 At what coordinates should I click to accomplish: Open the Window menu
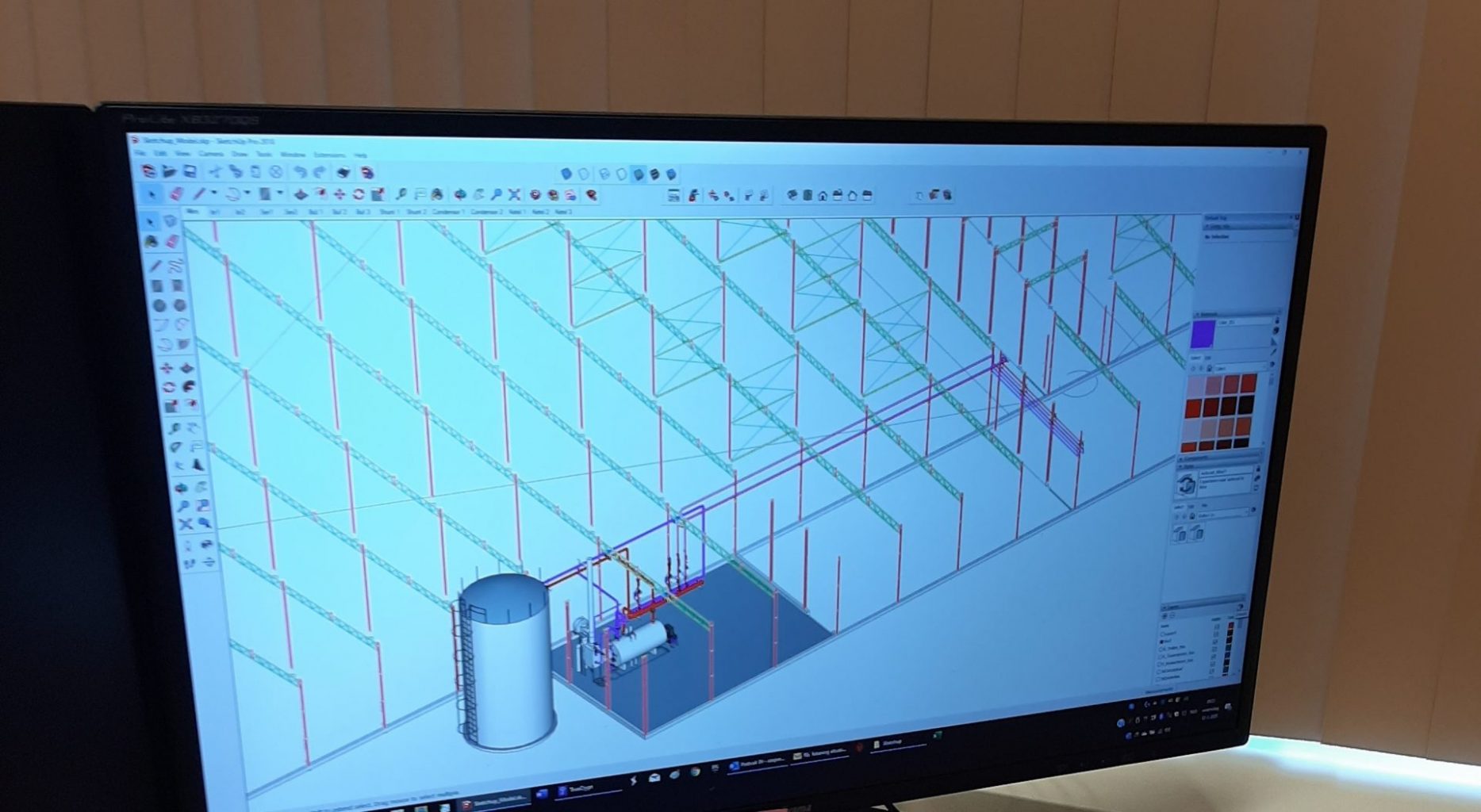click(293, 154)
